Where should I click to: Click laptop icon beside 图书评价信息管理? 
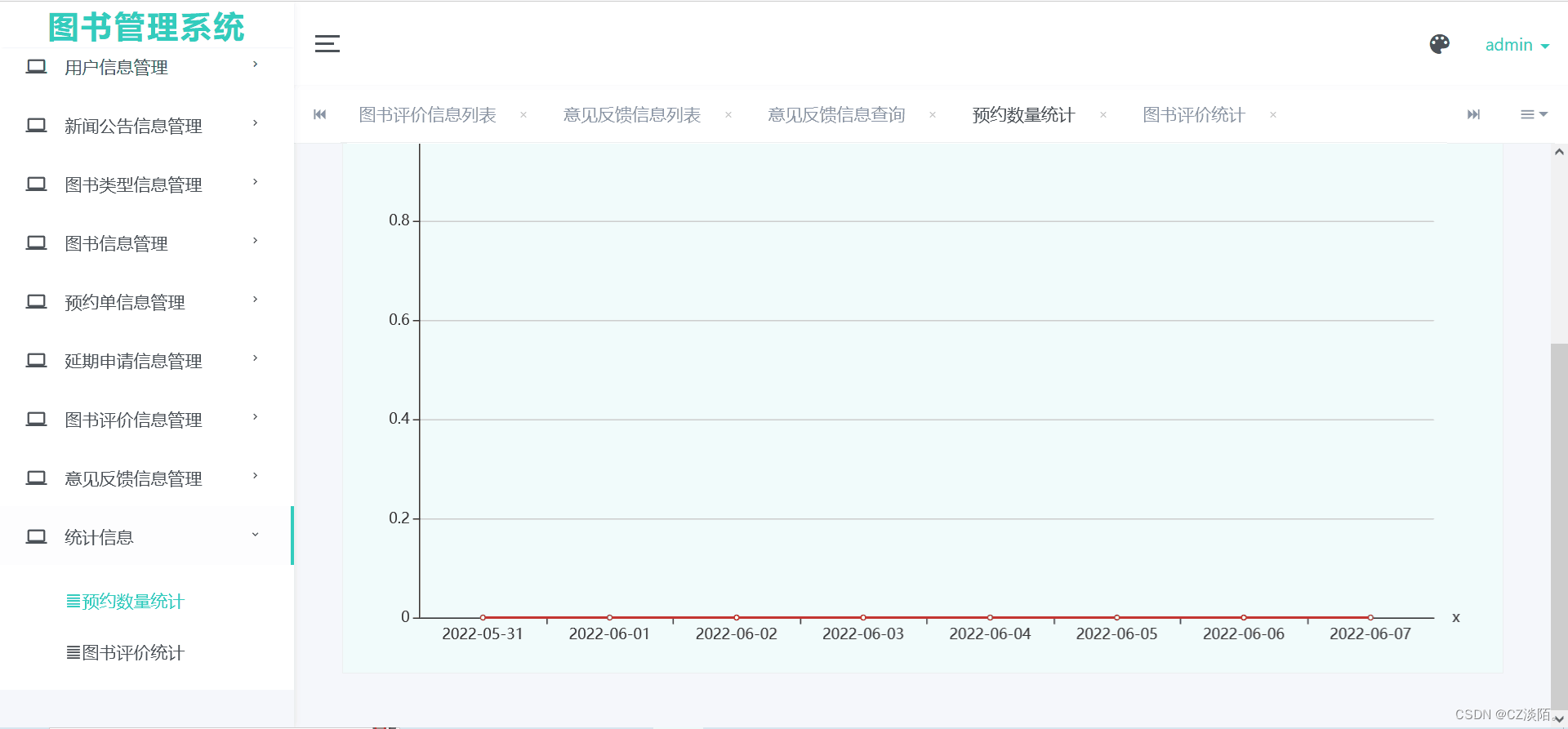click(x=36, y=419)
